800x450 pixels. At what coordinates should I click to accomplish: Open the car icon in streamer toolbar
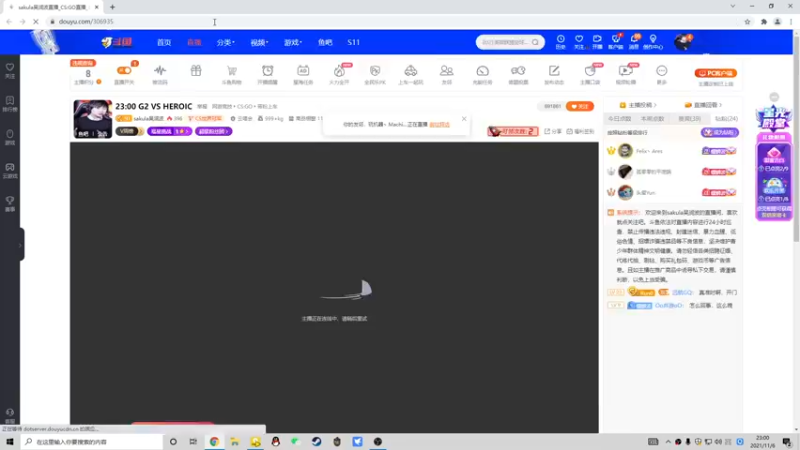click(411, 73)
